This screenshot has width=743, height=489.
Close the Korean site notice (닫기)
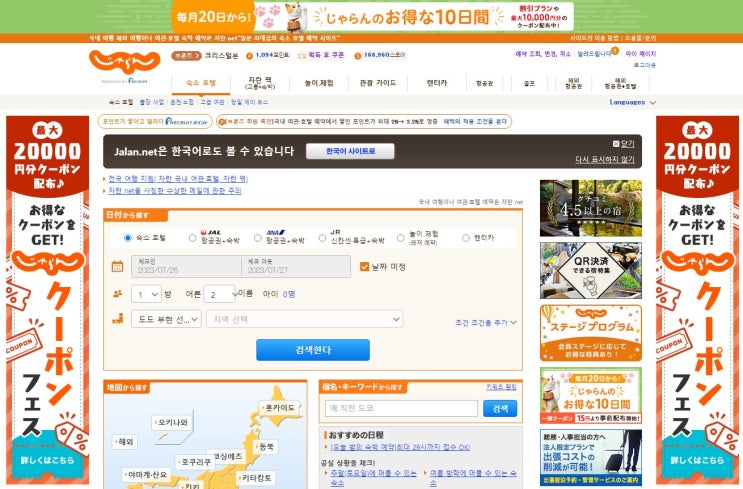click(623, 144)
